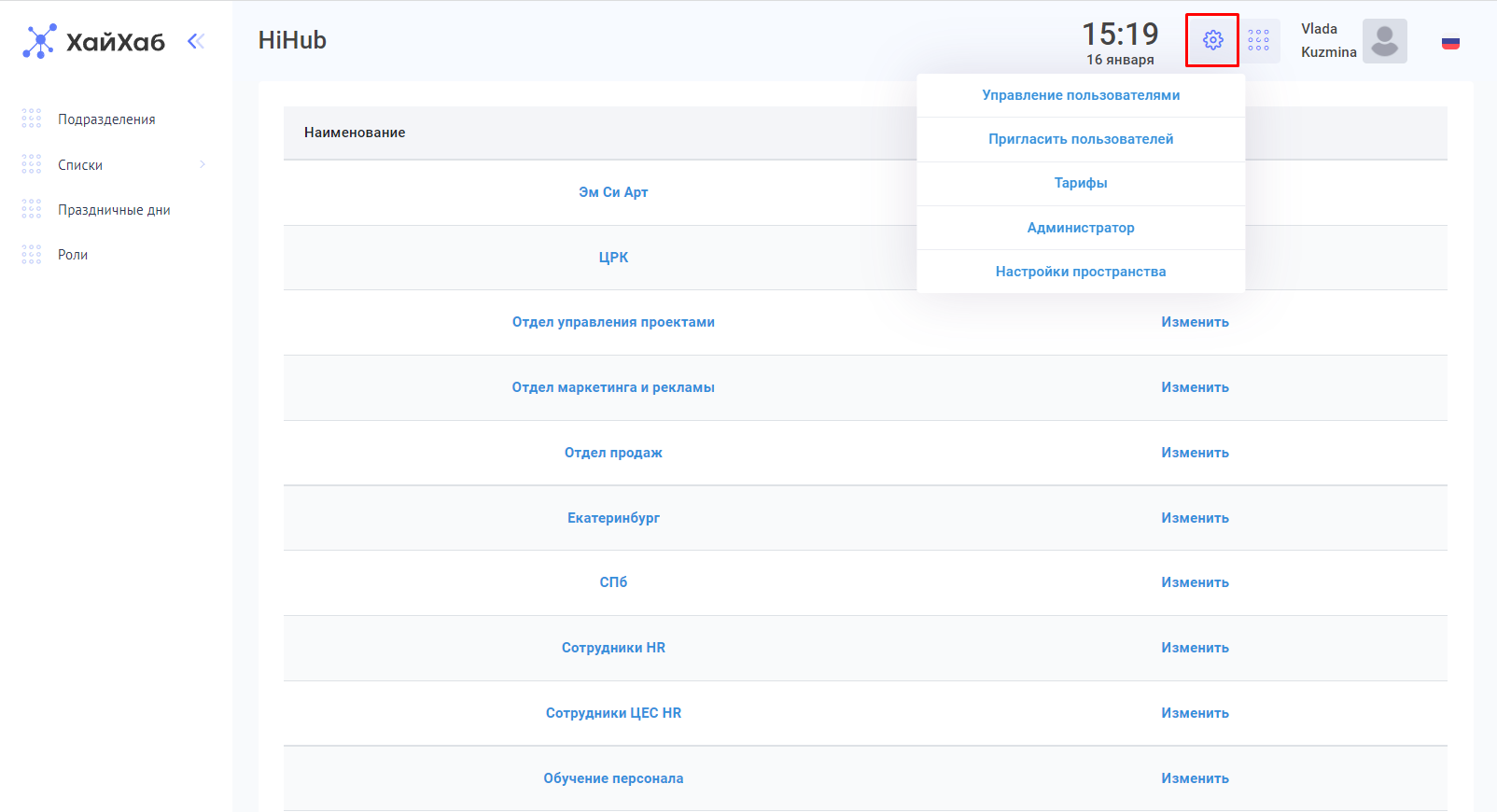Click Изменить for Отдел управления проектами
1497x812 pixels.
[x=1195, y=322]
